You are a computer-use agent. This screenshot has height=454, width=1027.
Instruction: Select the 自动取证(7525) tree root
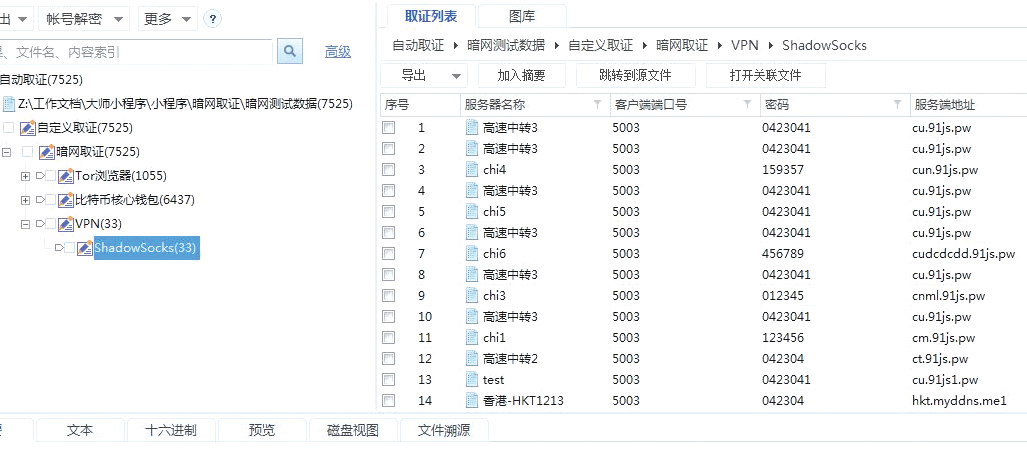[x=41, y=80]
